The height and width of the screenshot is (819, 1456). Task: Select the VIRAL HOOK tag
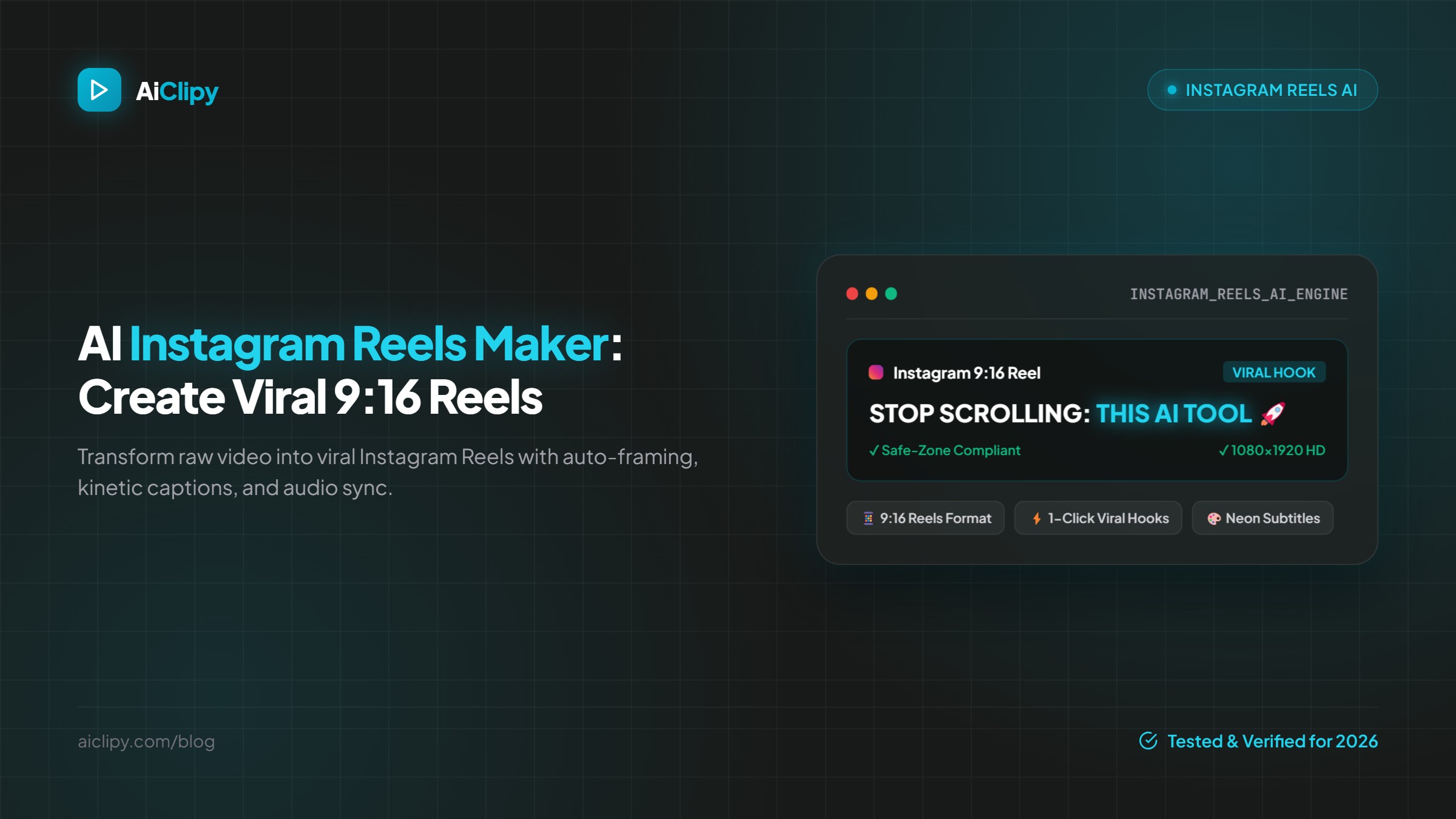click(x=1274, y=372)
